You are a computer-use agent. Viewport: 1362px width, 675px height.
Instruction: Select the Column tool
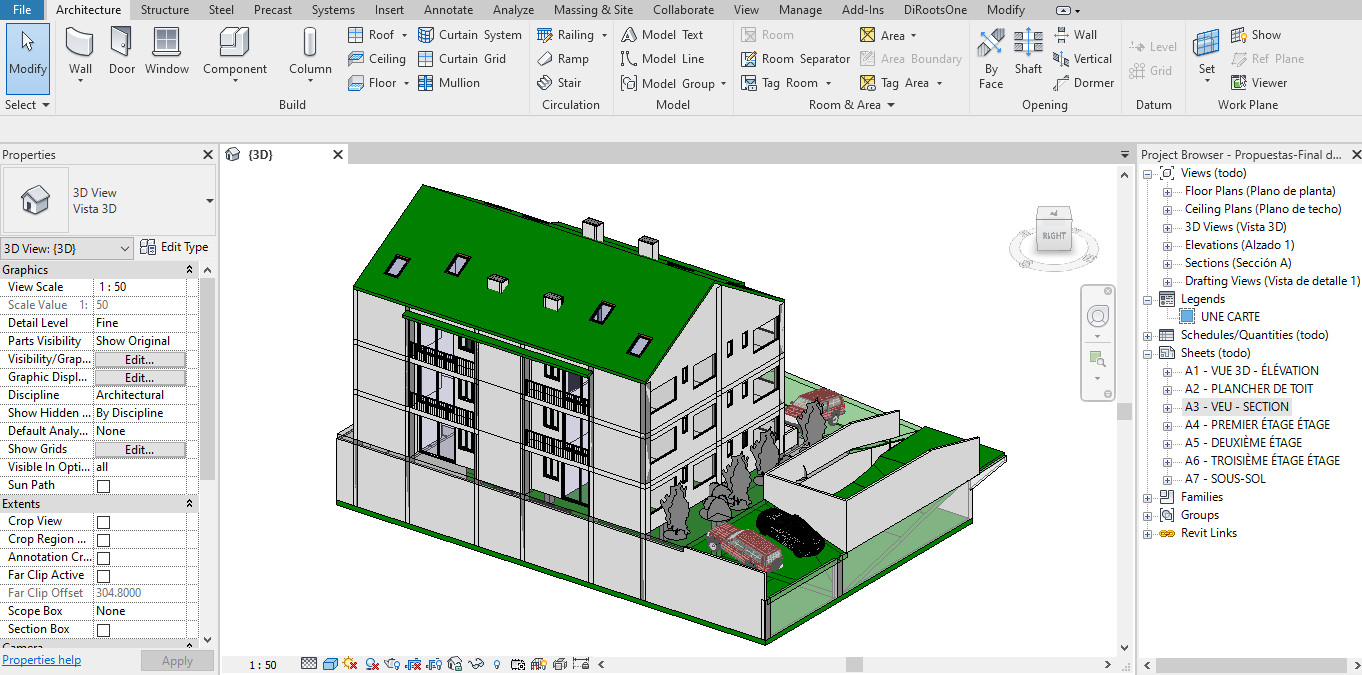[x=310, y=51]
